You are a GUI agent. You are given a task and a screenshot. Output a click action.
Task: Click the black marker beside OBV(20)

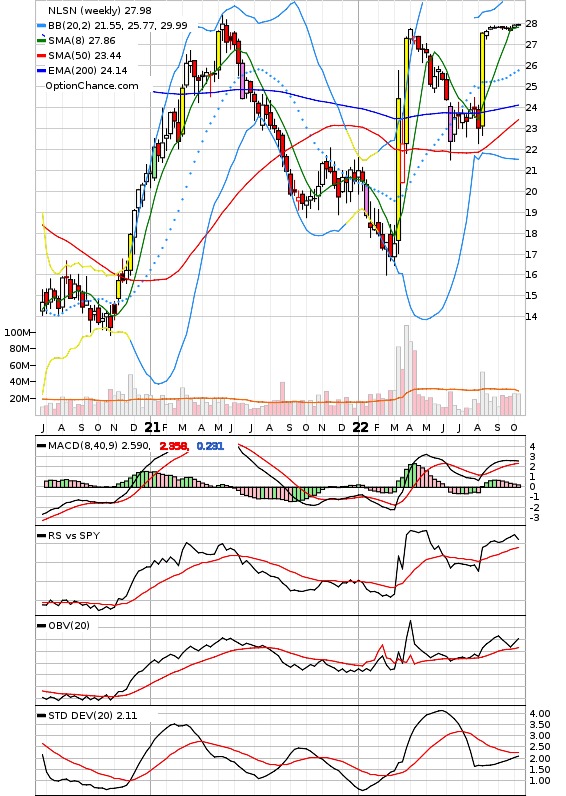[x=42, y=625]
